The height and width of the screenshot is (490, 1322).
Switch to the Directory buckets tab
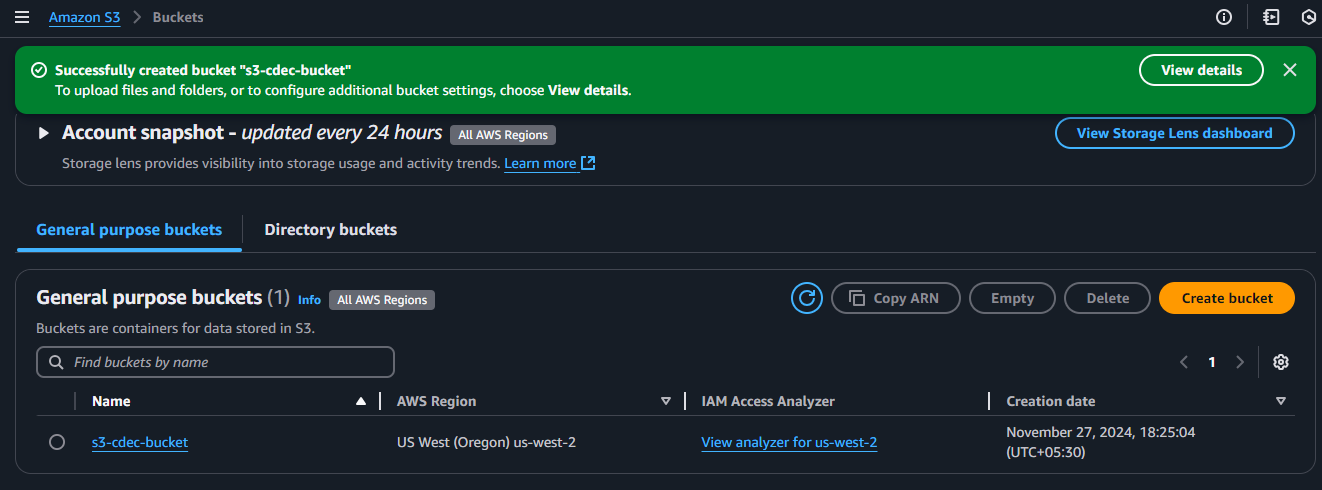click(x=330, y=230)
